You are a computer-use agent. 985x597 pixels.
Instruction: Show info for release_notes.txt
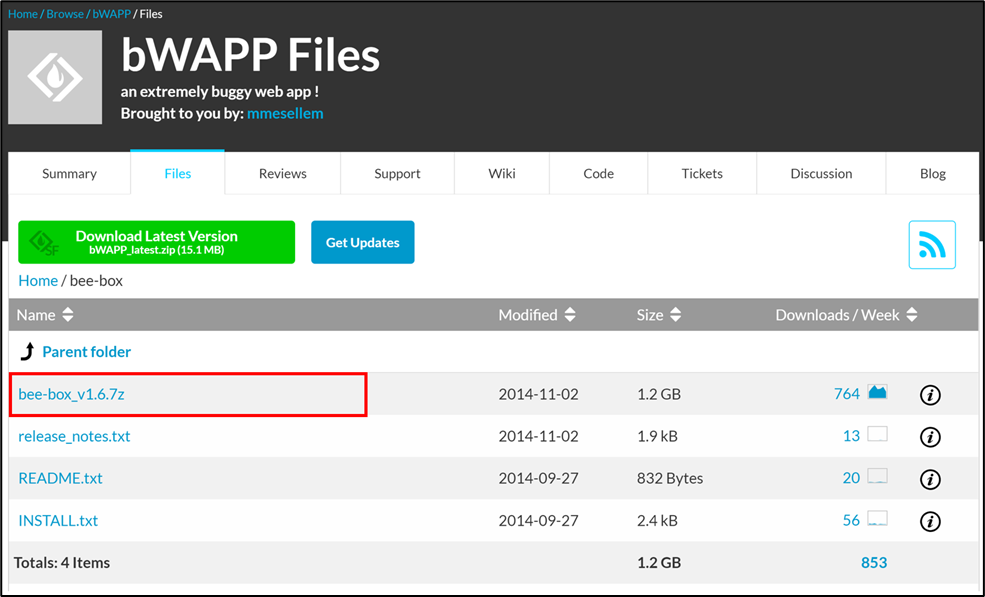(x=930, y=437)
